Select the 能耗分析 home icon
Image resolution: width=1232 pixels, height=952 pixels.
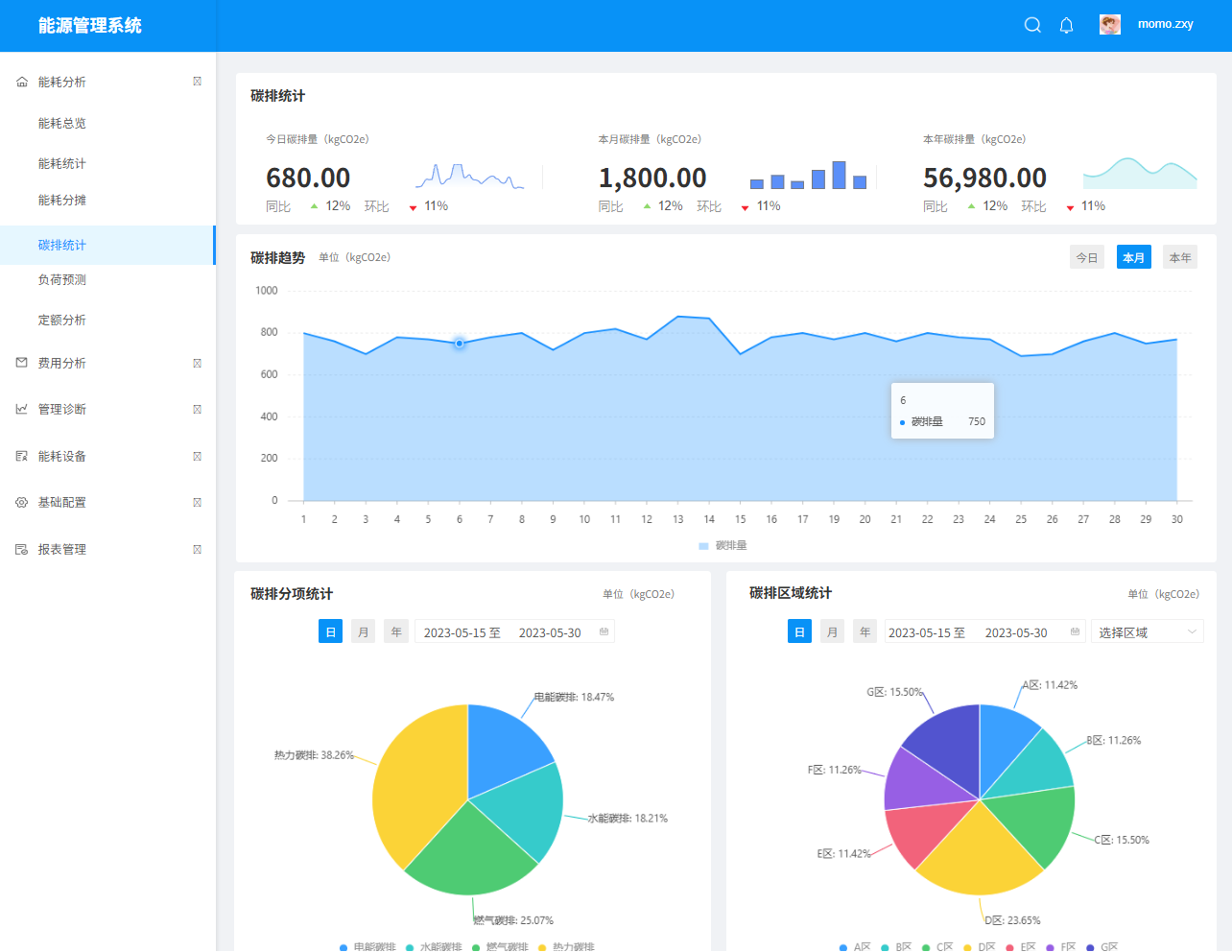click(22, 83)
